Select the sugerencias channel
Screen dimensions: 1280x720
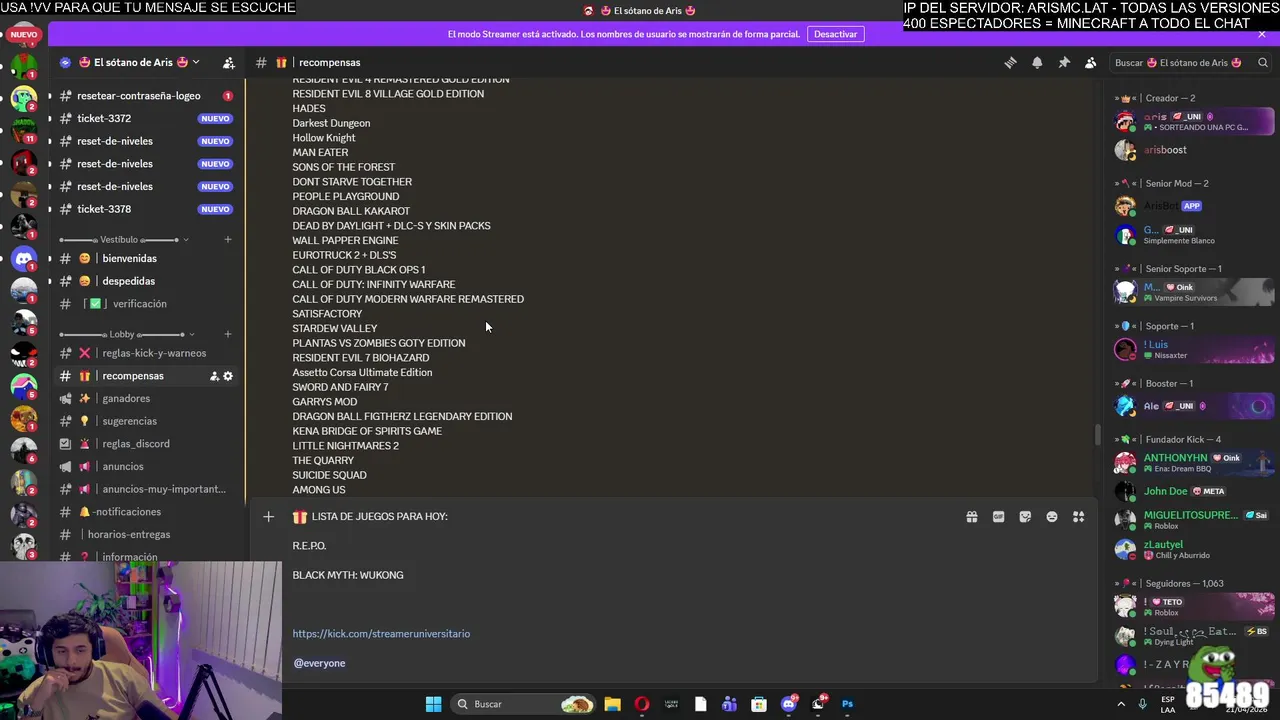(146, 421)
